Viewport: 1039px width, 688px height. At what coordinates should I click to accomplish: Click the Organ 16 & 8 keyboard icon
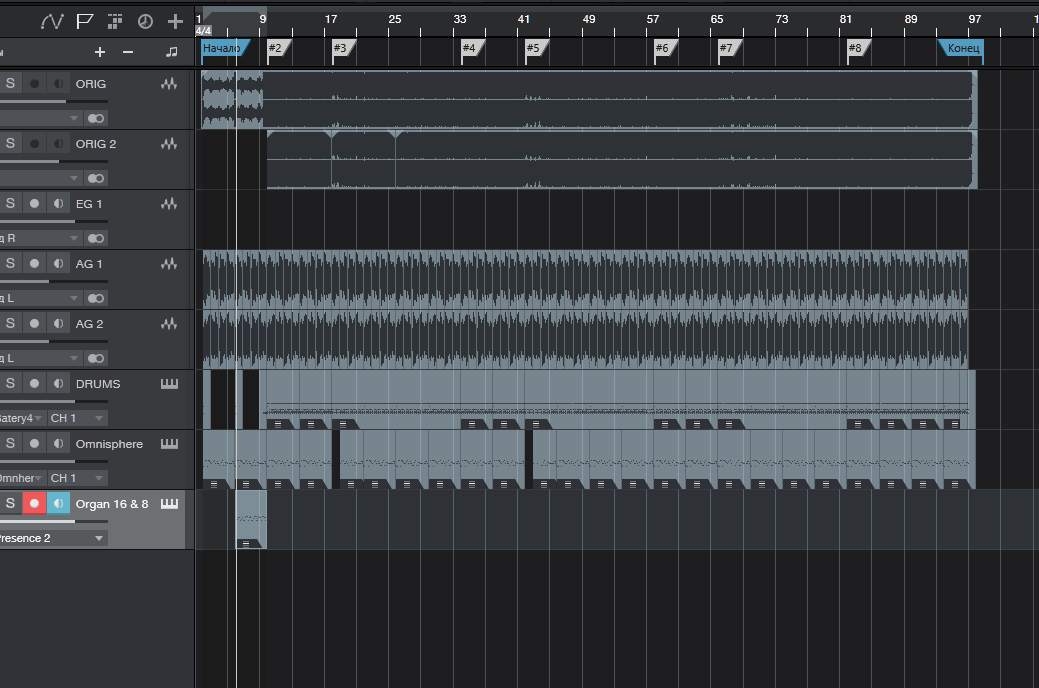point(170,504)
